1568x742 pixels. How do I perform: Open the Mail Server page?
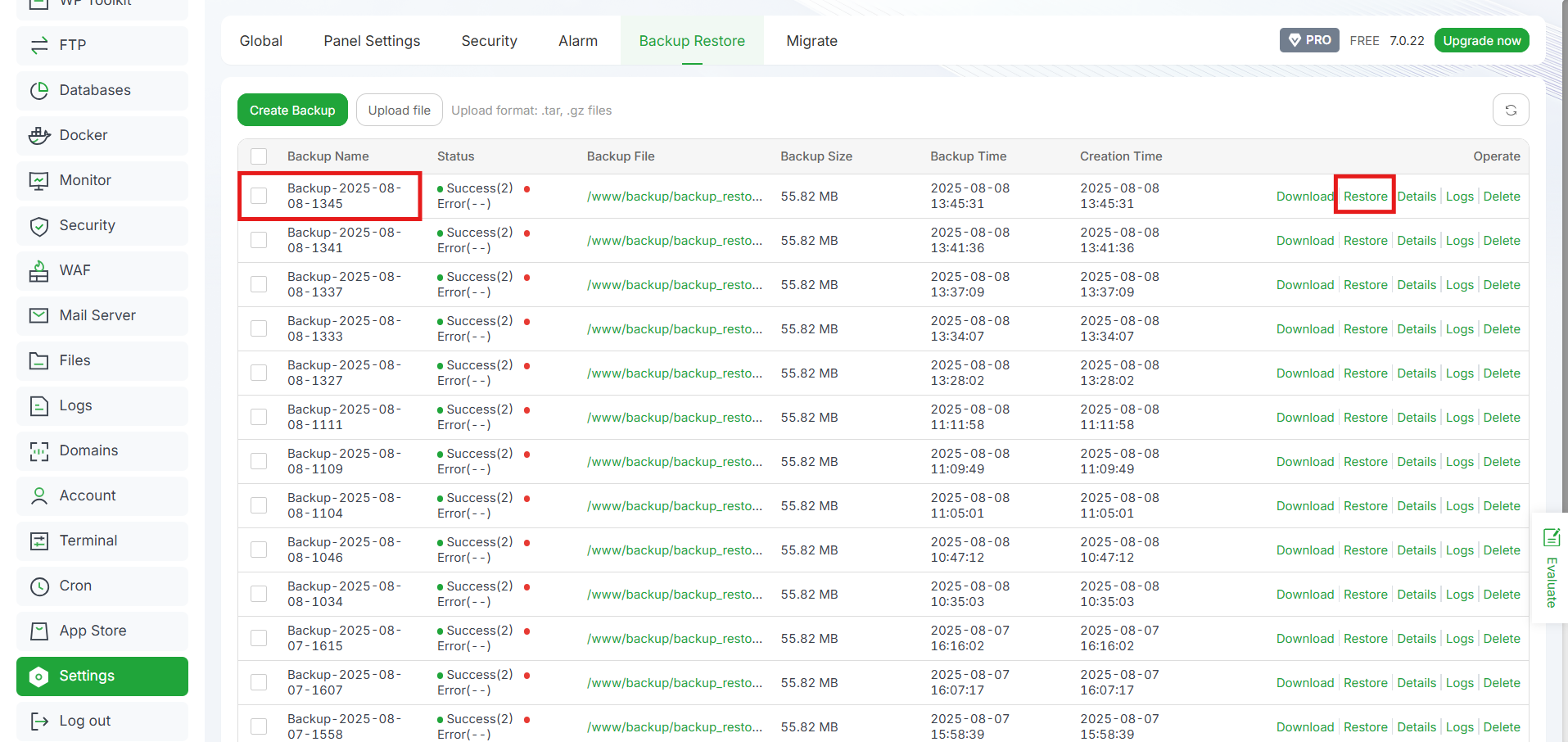click(x=97, y=315)
